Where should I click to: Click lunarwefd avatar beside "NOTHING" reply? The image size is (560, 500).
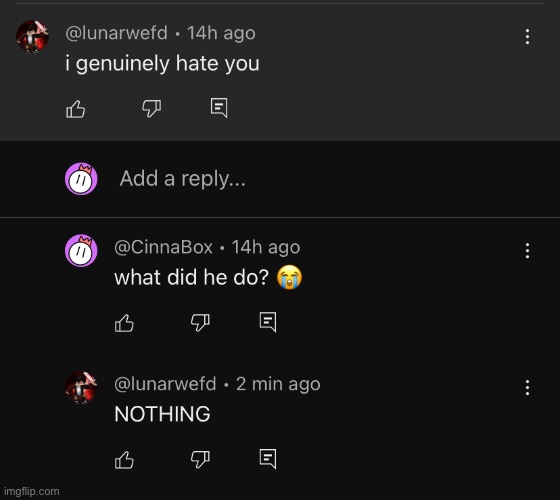[81, 388]
